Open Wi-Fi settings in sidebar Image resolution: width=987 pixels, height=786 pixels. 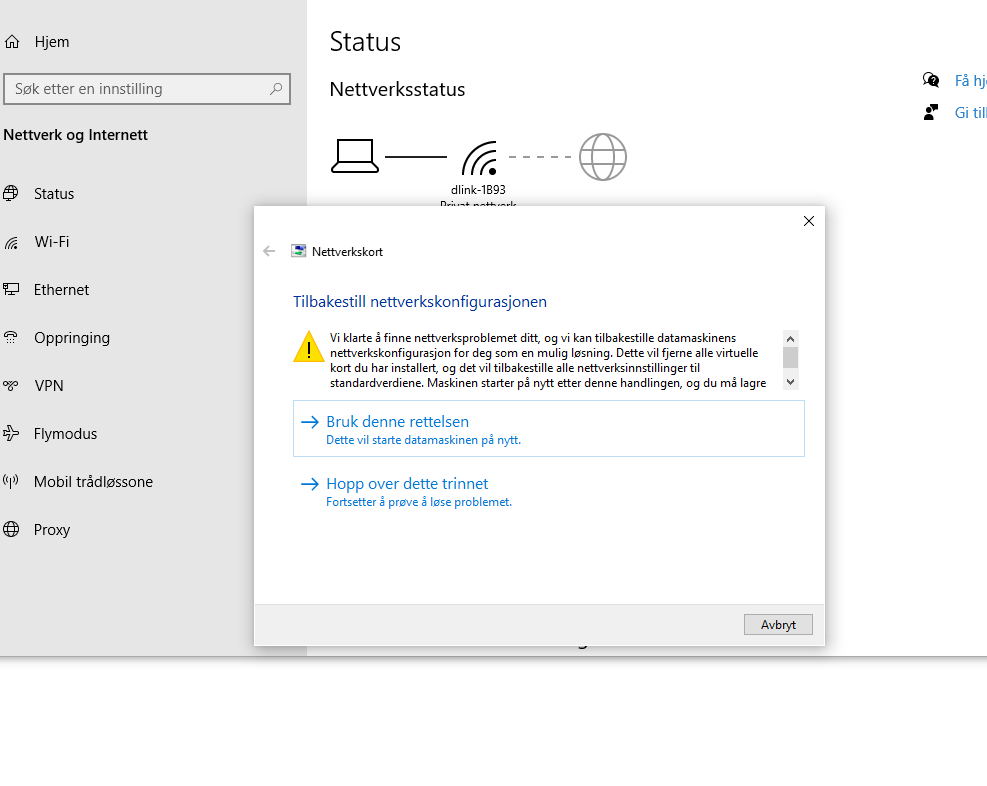pos(52,242)
